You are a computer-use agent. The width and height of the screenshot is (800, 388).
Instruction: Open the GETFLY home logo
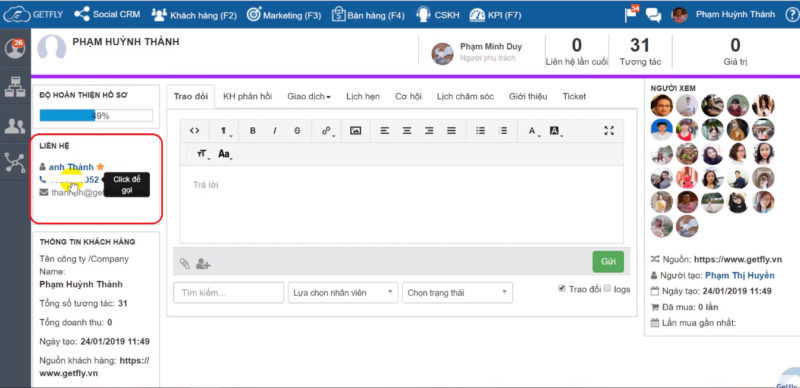(33, 14)
